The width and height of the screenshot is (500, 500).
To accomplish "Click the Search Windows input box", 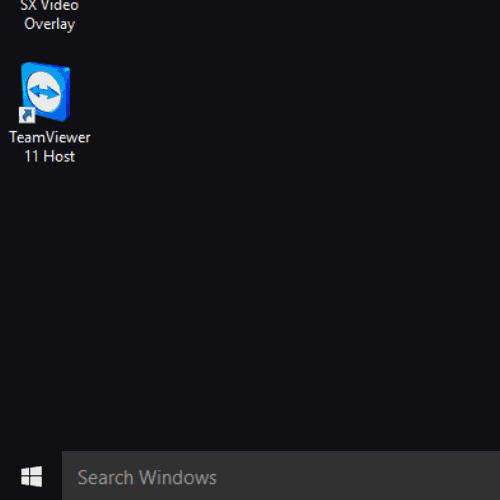I will click(x=281, y=476).
